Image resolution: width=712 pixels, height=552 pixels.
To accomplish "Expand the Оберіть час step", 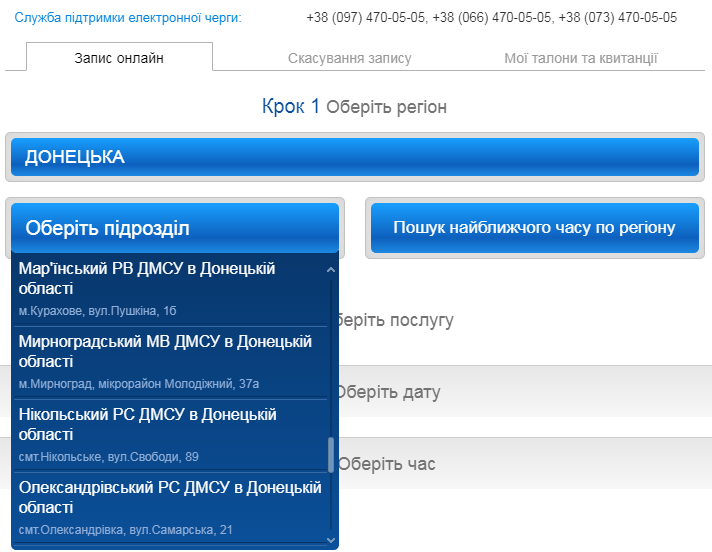I will coord(386,464).
